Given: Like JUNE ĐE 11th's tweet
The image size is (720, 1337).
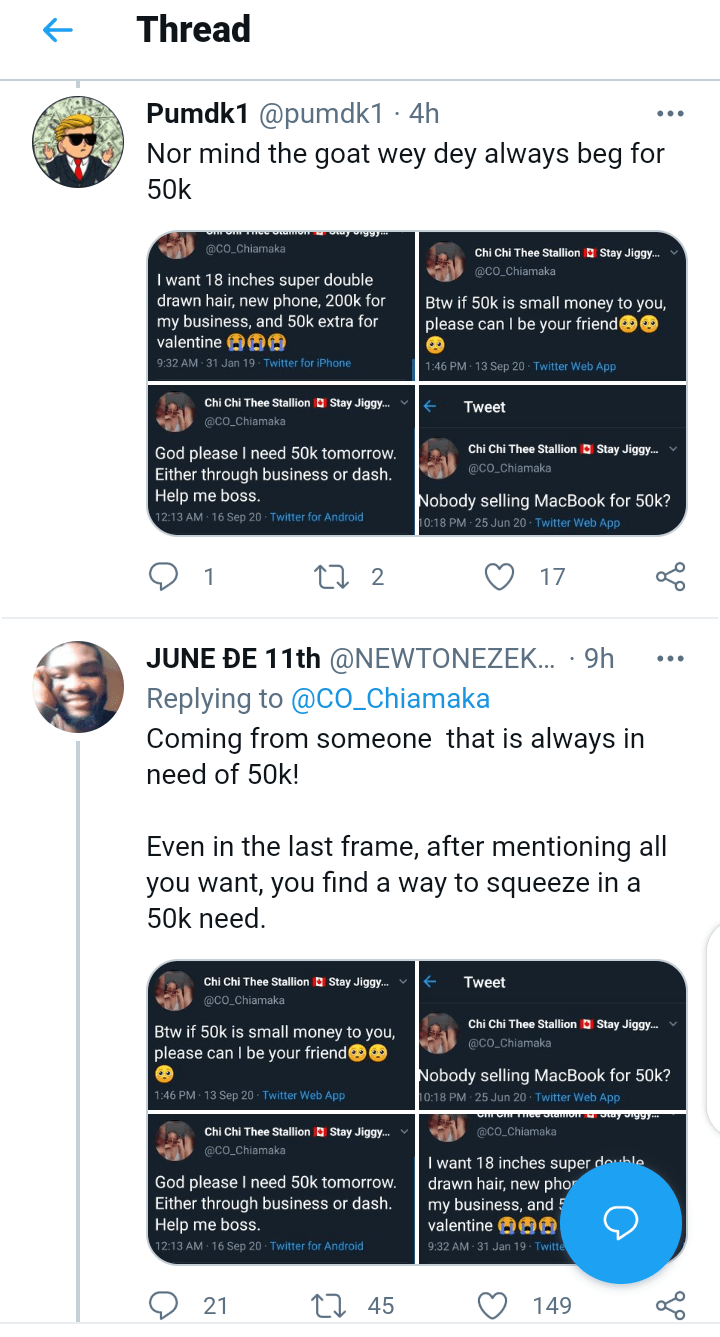Looking at the screenshot, I should point(492,1305).
